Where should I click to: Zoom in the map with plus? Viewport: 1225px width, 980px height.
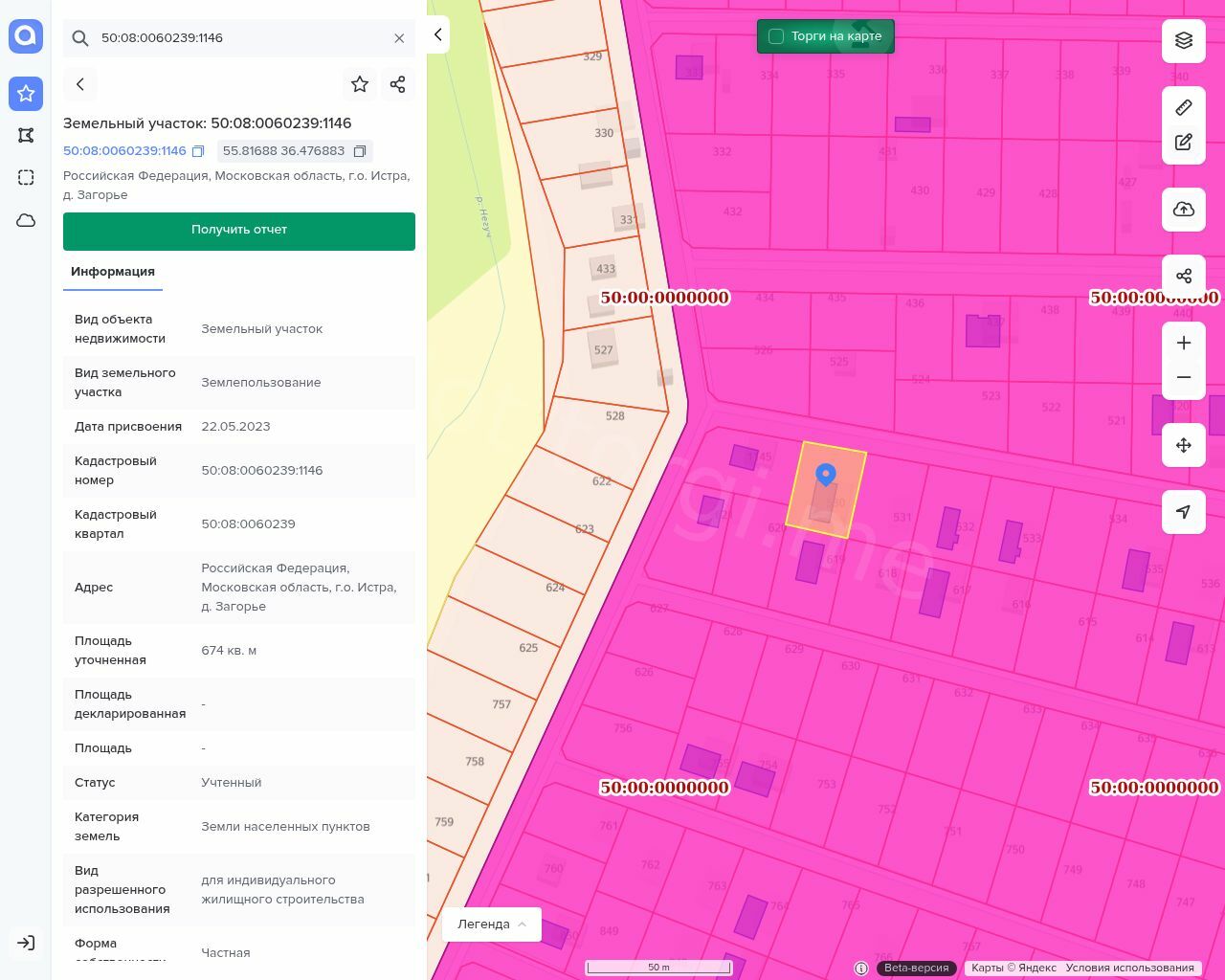click(1184, 343)
